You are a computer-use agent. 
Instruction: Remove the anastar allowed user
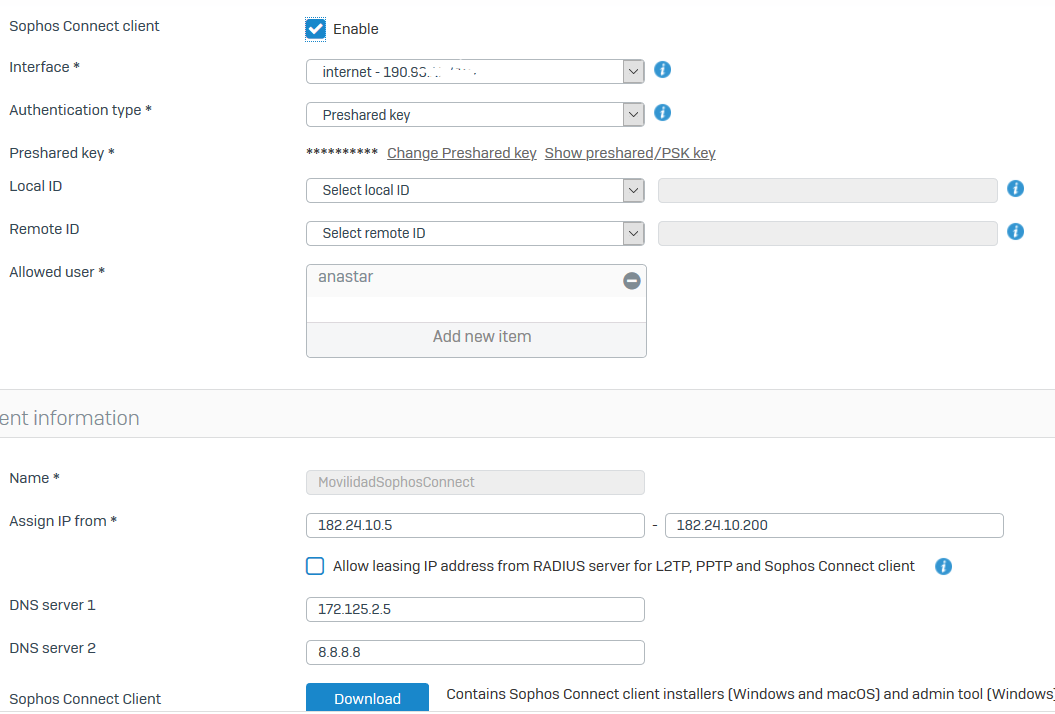tap(631, 281)
